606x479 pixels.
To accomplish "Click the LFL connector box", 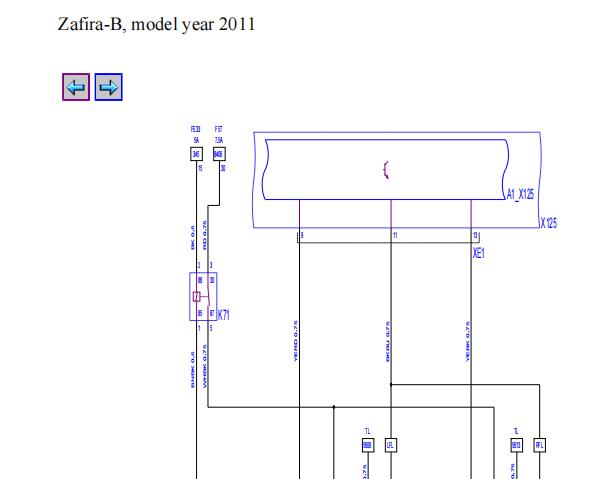I will (391, 445).
